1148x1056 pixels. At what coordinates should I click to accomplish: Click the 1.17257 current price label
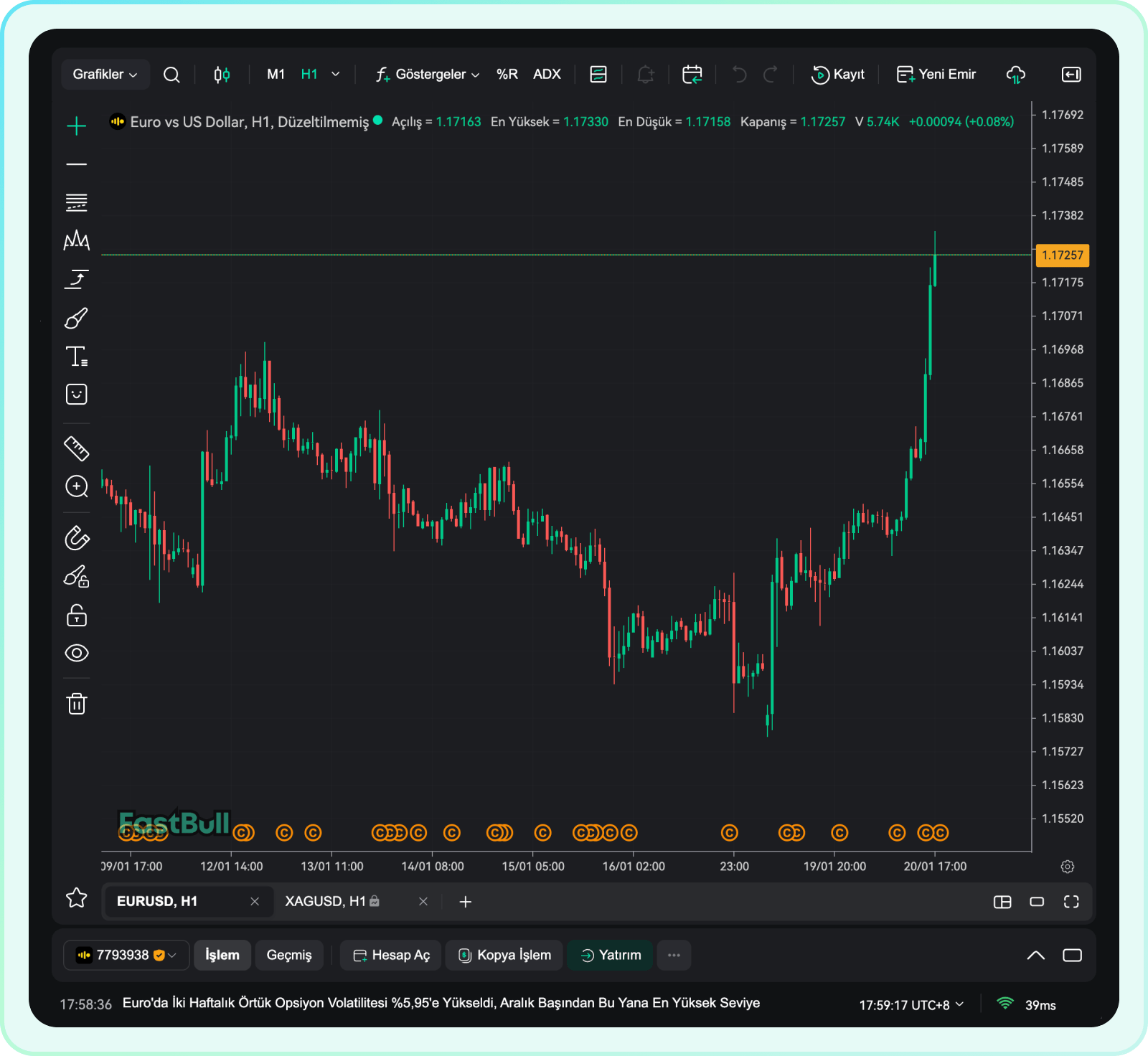(x=1062, y=255)
